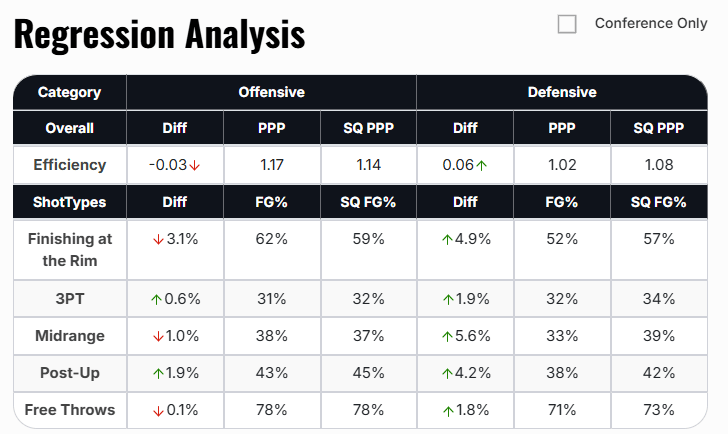728x434 pixels.
Task: Click red down arrow for offensive Efficiency
Action: click(x=195, y=166)
